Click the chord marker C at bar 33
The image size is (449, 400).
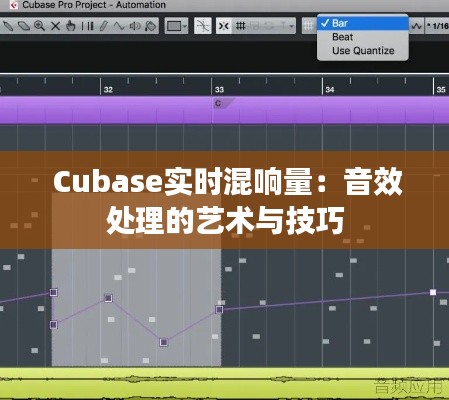click(218, 103)
